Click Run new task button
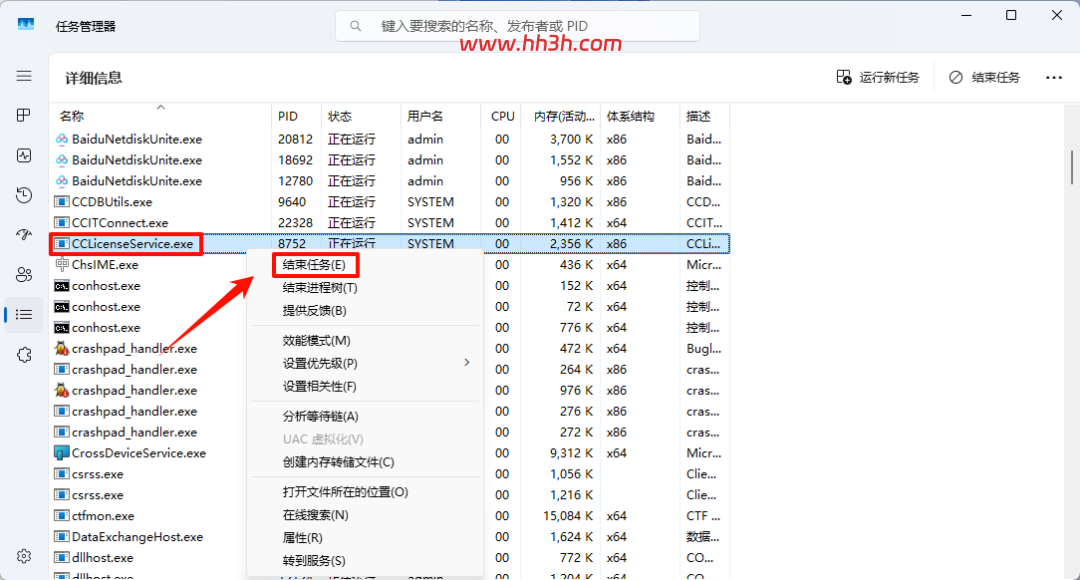This screenshot has width=1080, height=580. pyautogui.click(x=878, y=78)
